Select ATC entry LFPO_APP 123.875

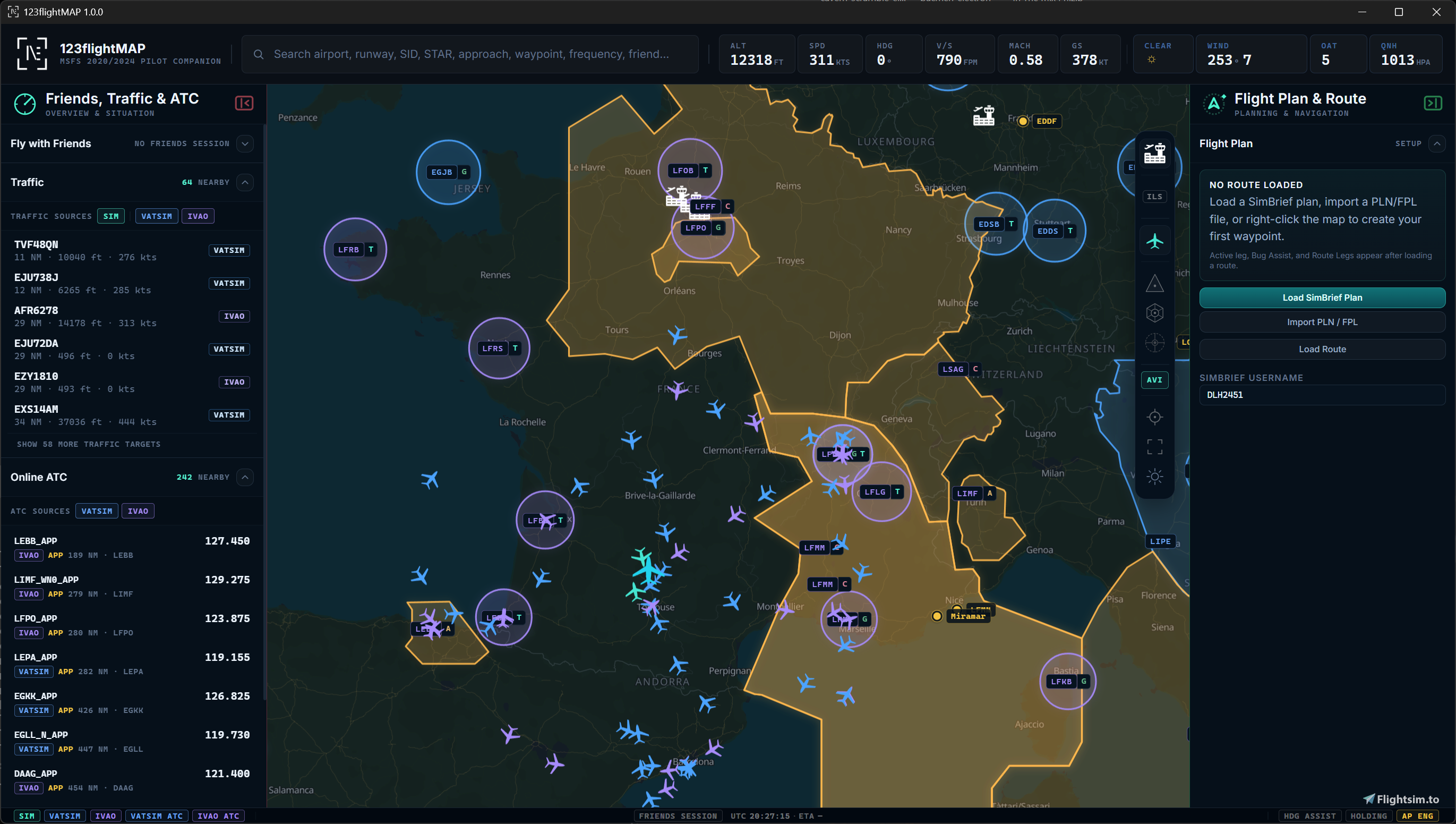132,625
